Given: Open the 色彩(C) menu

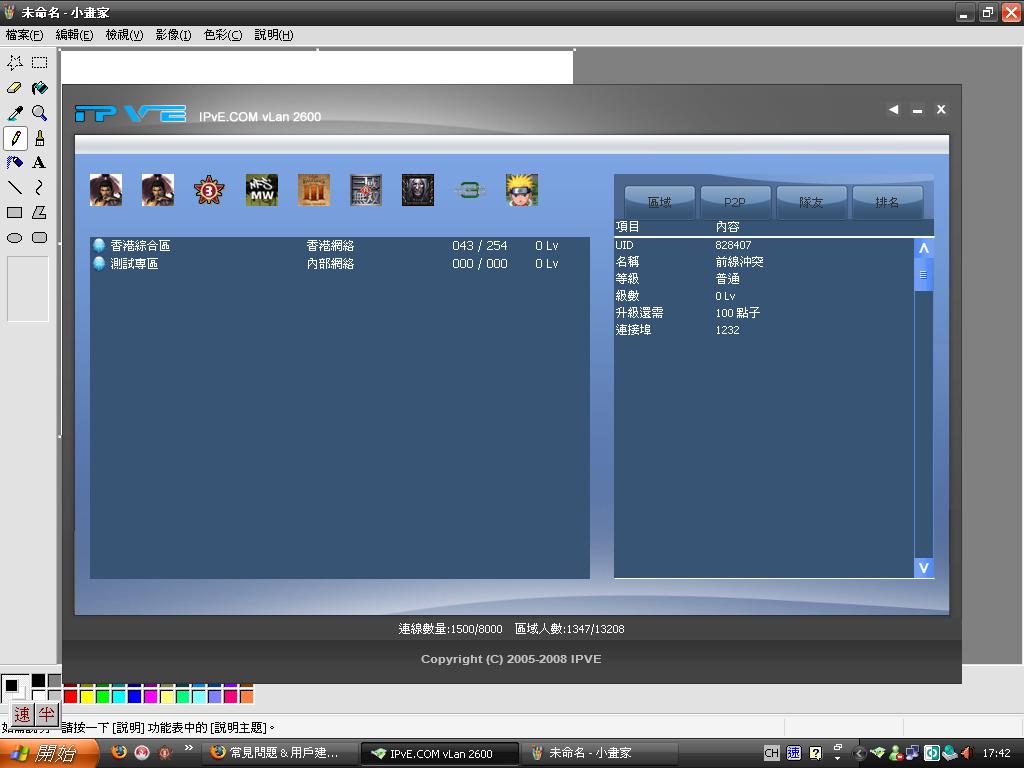Looking at the screenshot, I should [x=222, y=35].
